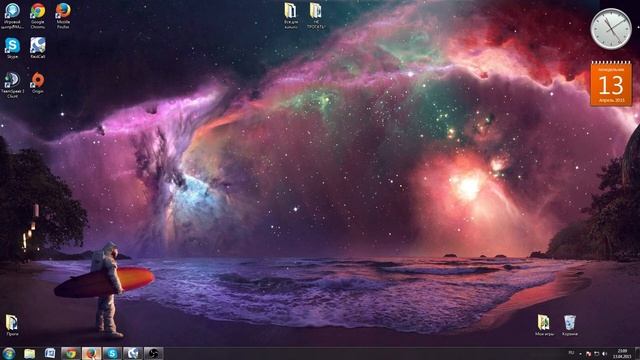Switch to Skype in the taskbar
This screenshot has width=640, height=360.
tap(112, 353)
